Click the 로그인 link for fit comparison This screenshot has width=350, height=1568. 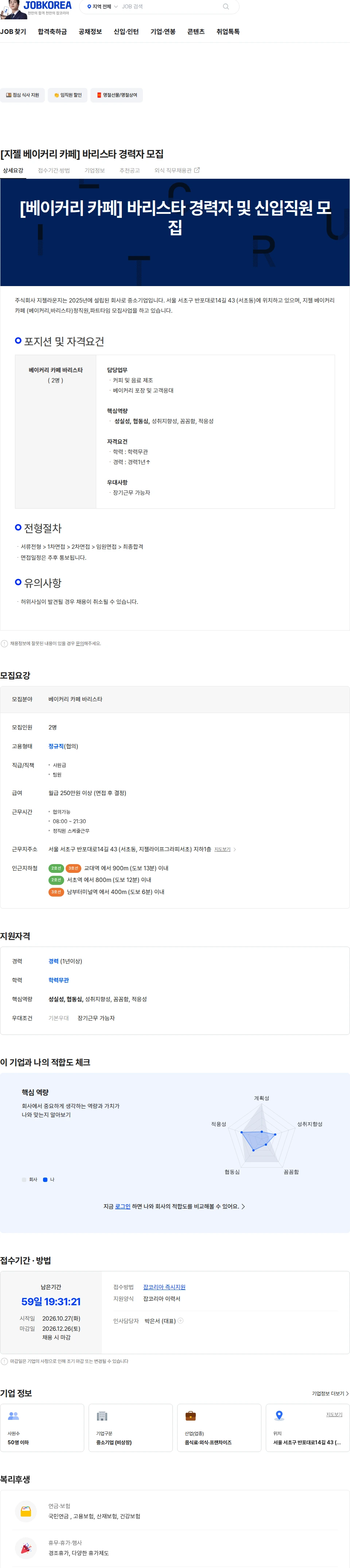point(123,1206)
